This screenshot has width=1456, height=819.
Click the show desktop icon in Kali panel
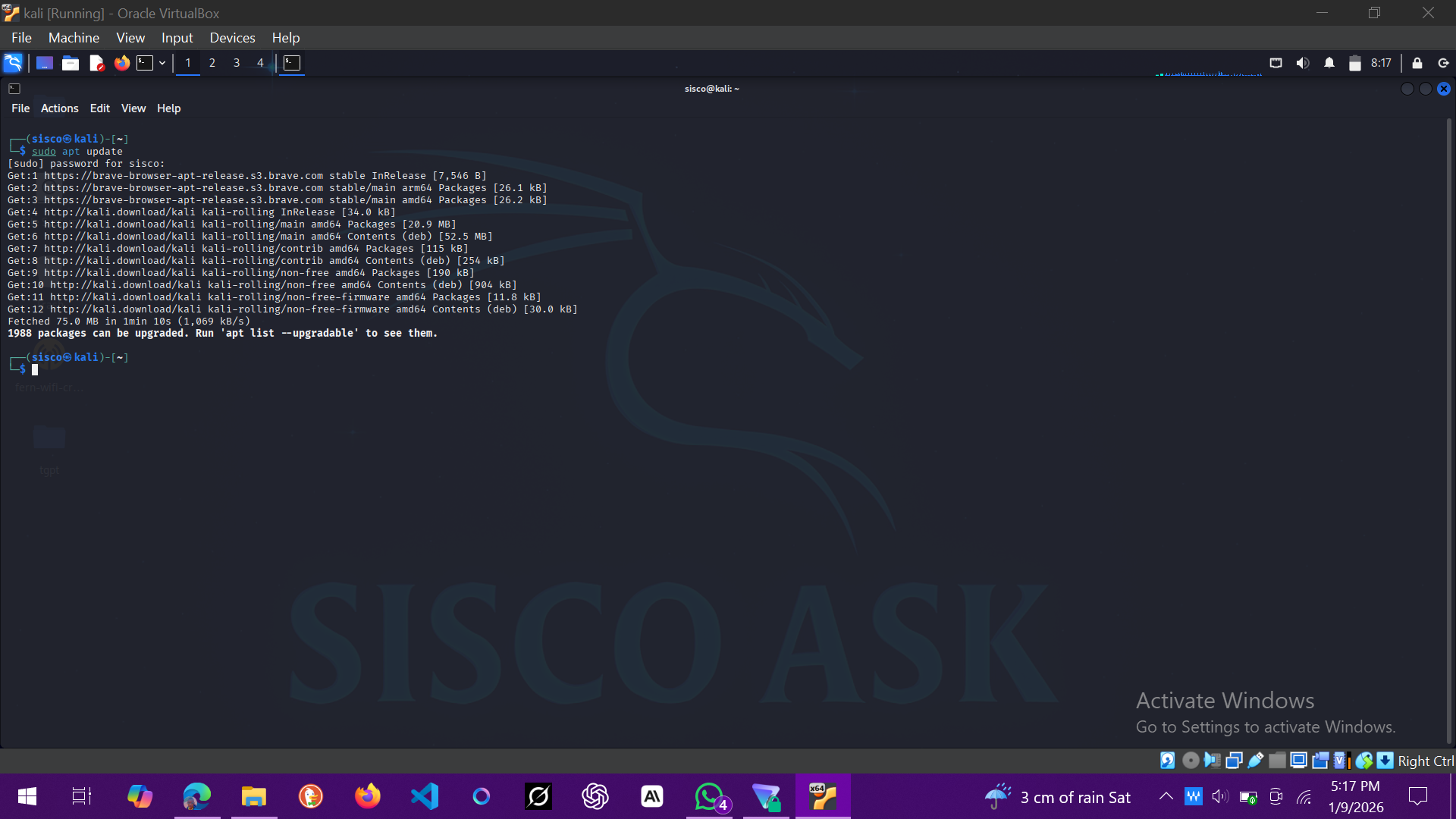click(45, 63)
